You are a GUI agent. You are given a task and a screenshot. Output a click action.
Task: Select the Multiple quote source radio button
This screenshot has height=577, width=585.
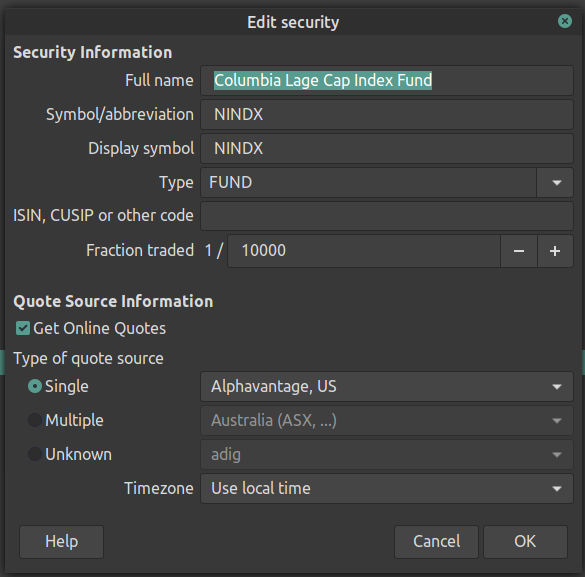coord(35,420)
